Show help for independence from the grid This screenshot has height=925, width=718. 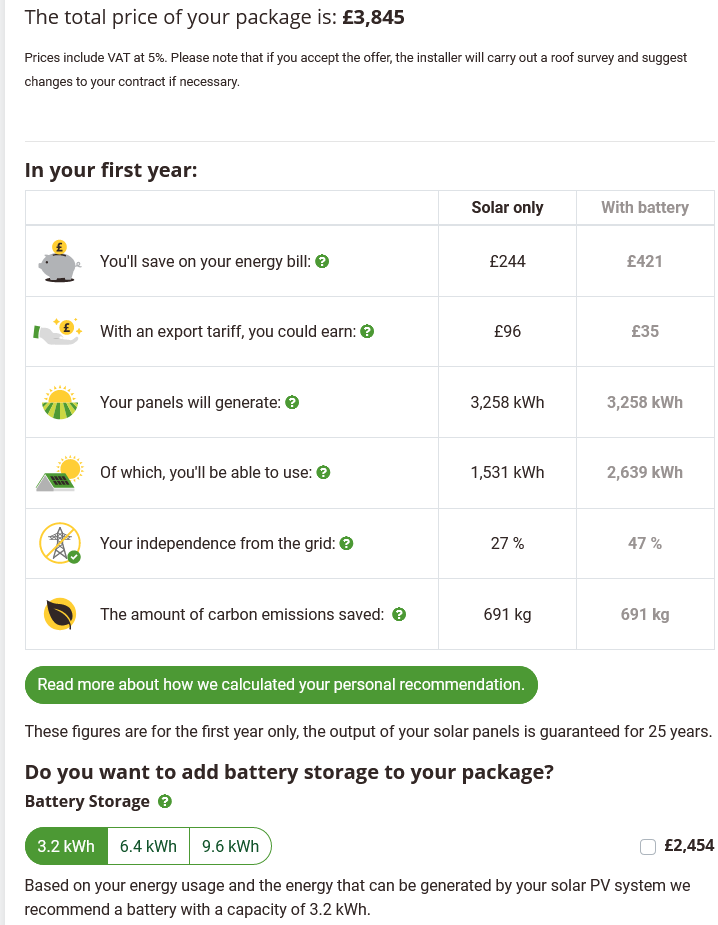(346, 543)
